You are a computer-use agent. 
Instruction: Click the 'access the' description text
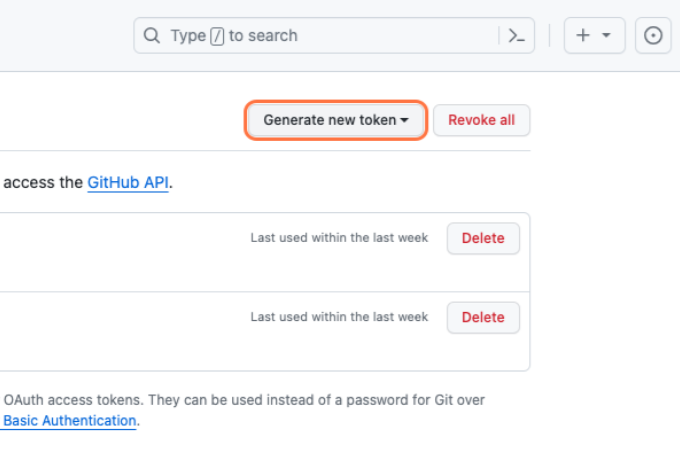(x=42, y=183)
